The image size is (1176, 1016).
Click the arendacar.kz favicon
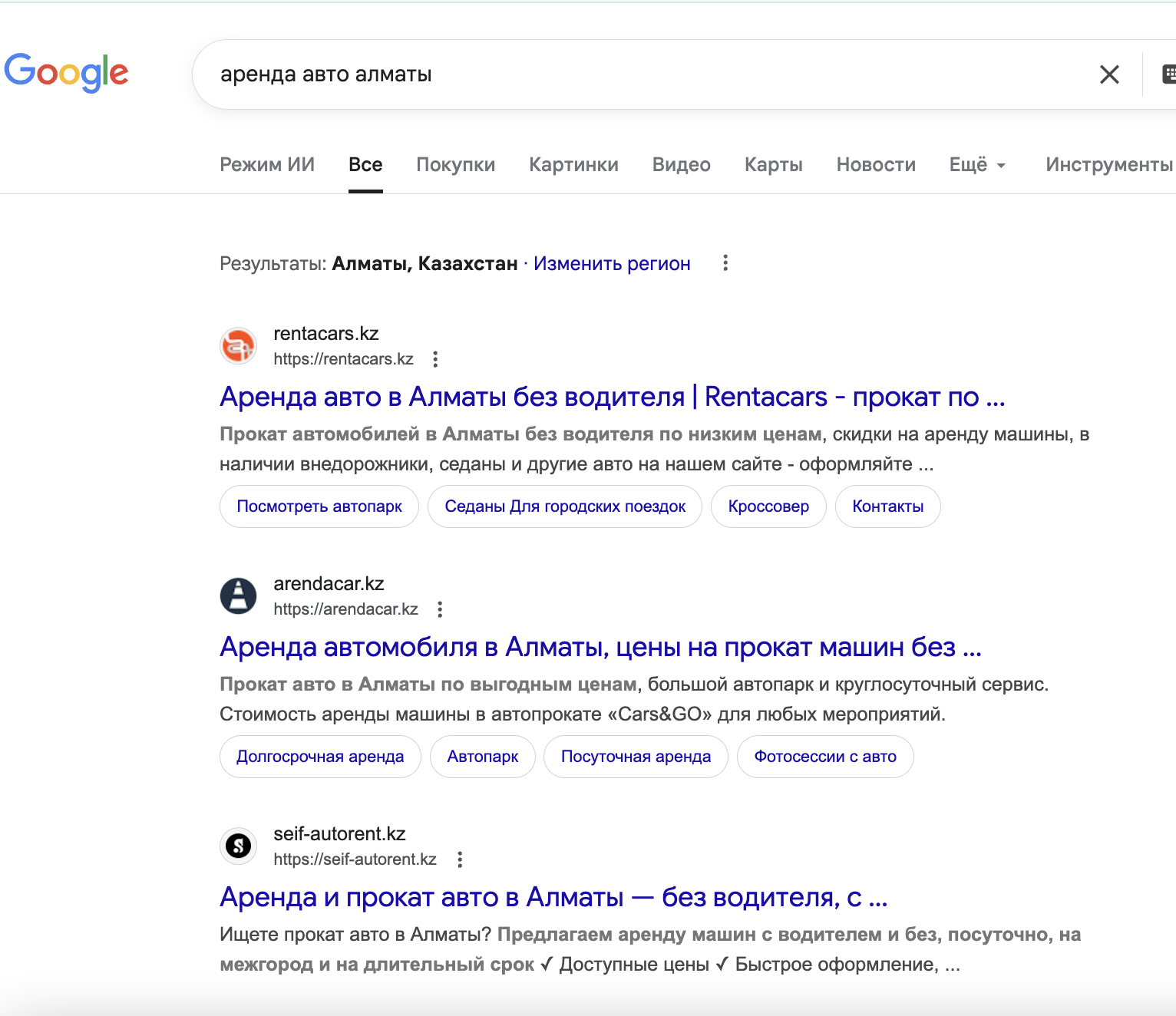click(x=239, y=596)
